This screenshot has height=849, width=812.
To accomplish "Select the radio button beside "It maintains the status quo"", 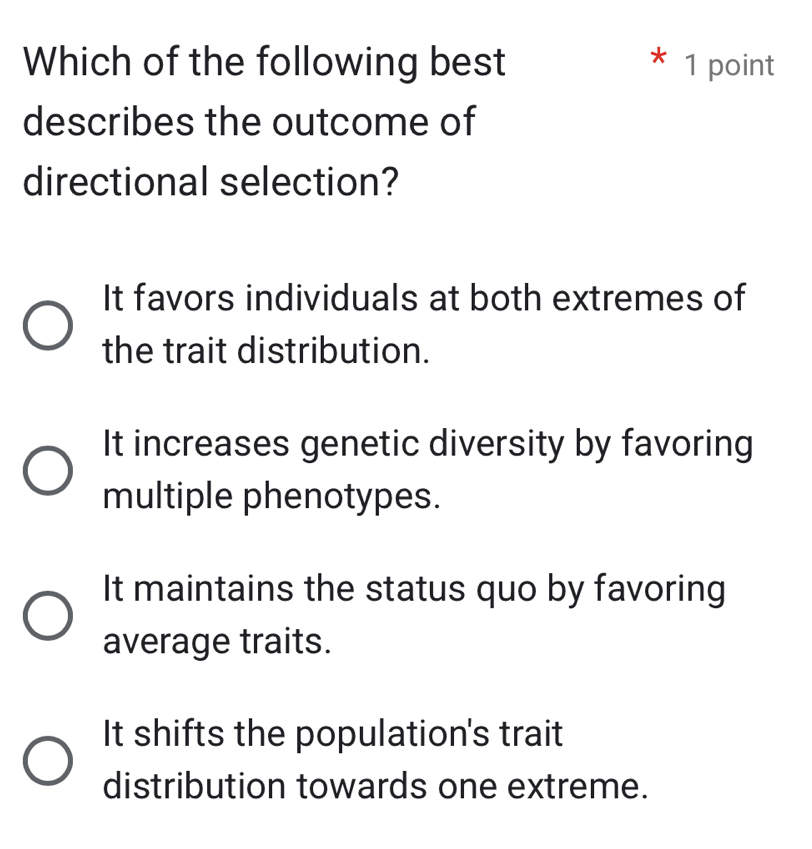I will (48, 614).
